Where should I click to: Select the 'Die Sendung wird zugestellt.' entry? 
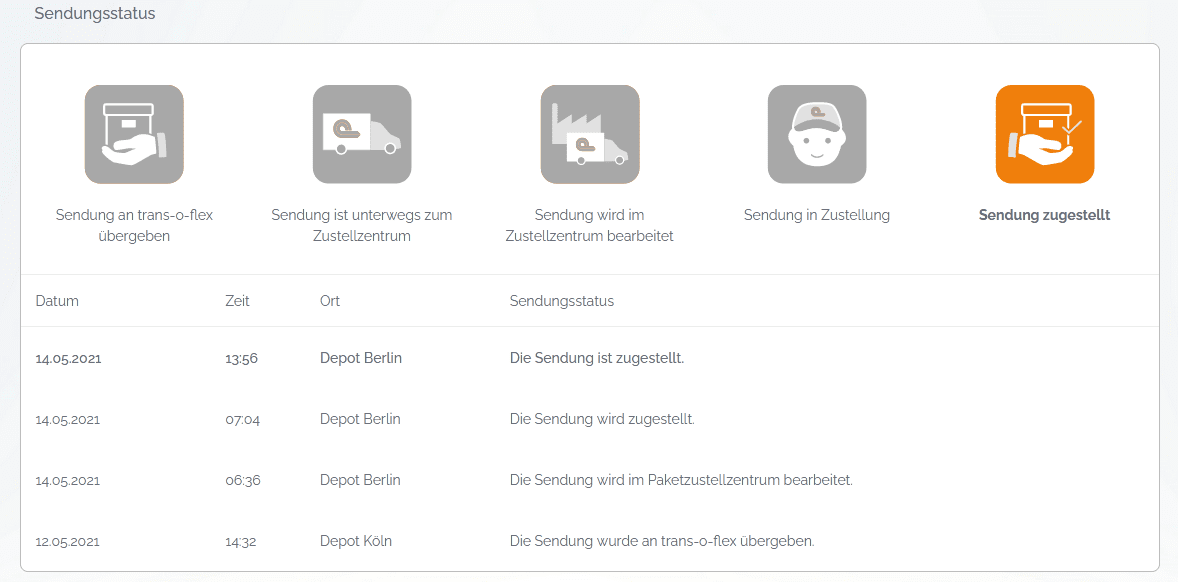[601, 419]
